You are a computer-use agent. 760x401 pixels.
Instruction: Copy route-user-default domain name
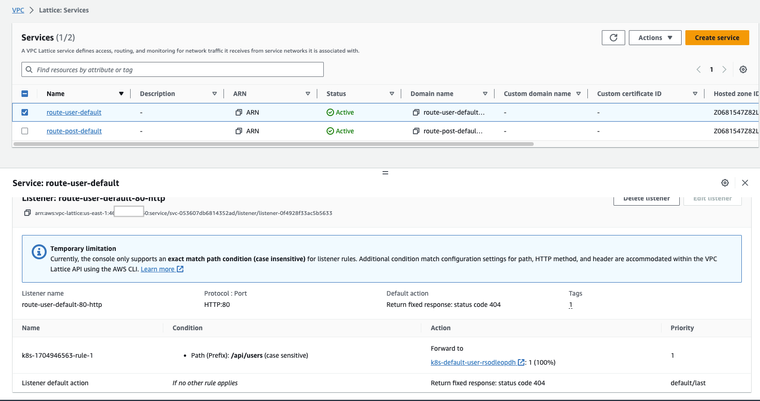[x=416, y=113]
